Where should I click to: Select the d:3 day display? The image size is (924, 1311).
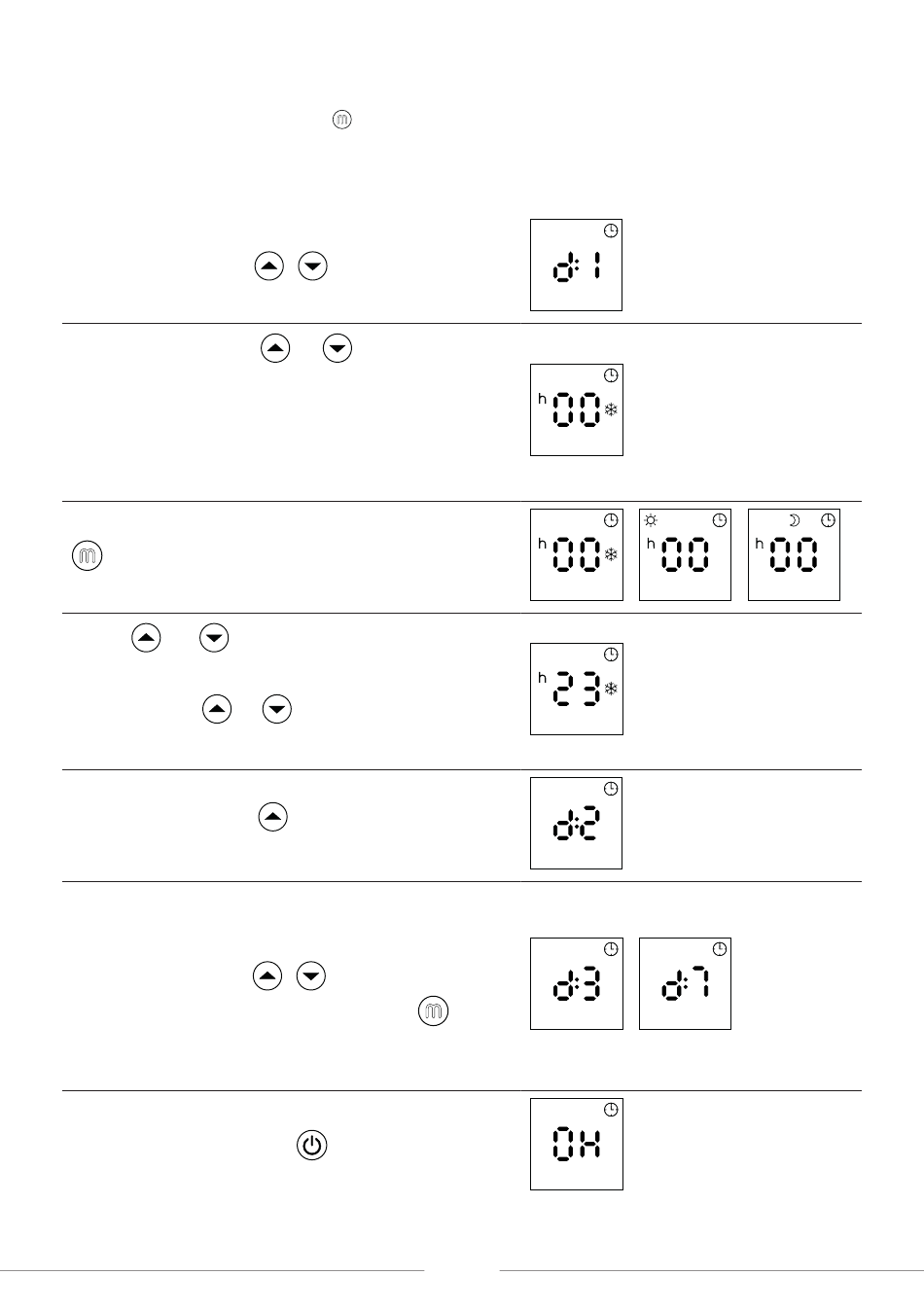(576, 983)
